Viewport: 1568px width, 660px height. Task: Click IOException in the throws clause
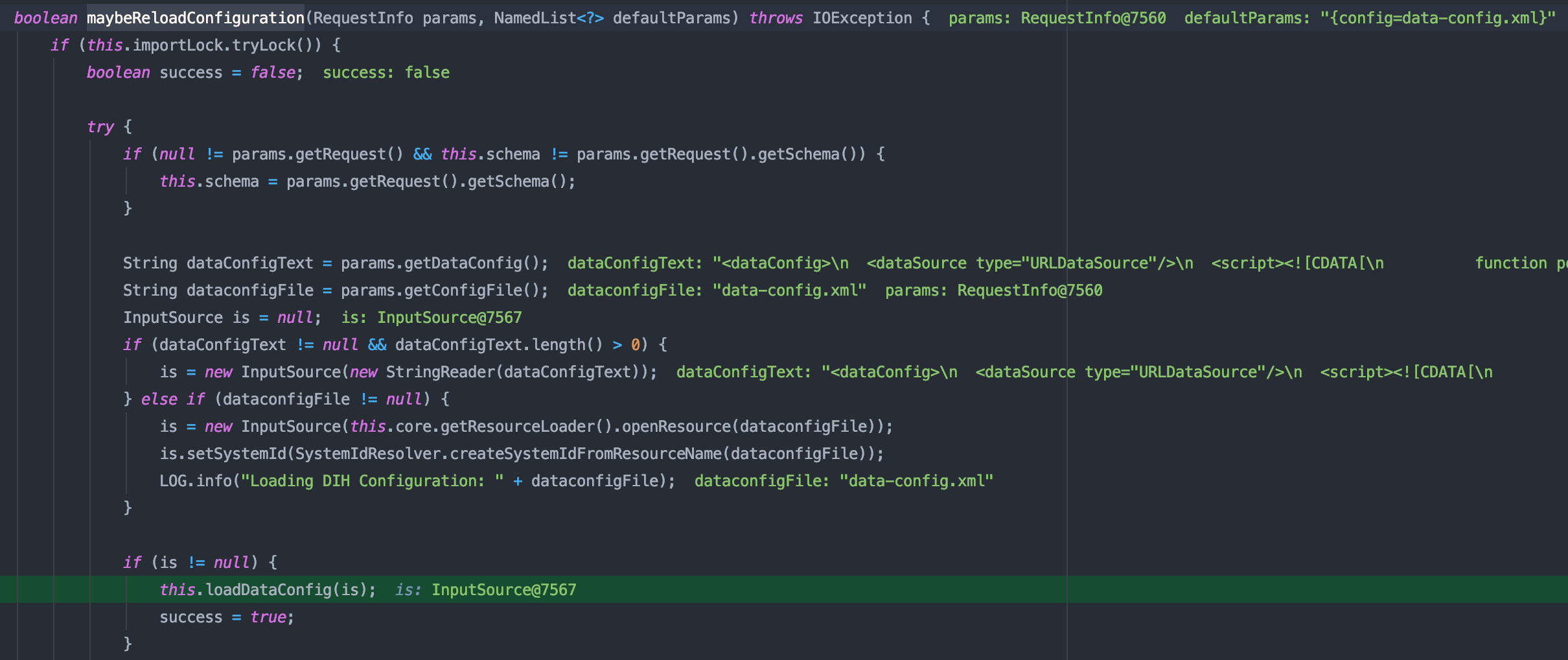tap(862, 18)
